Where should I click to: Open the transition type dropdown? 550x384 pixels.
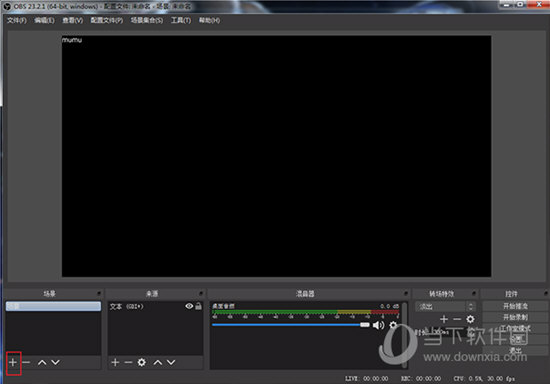(x=445, y=306)
